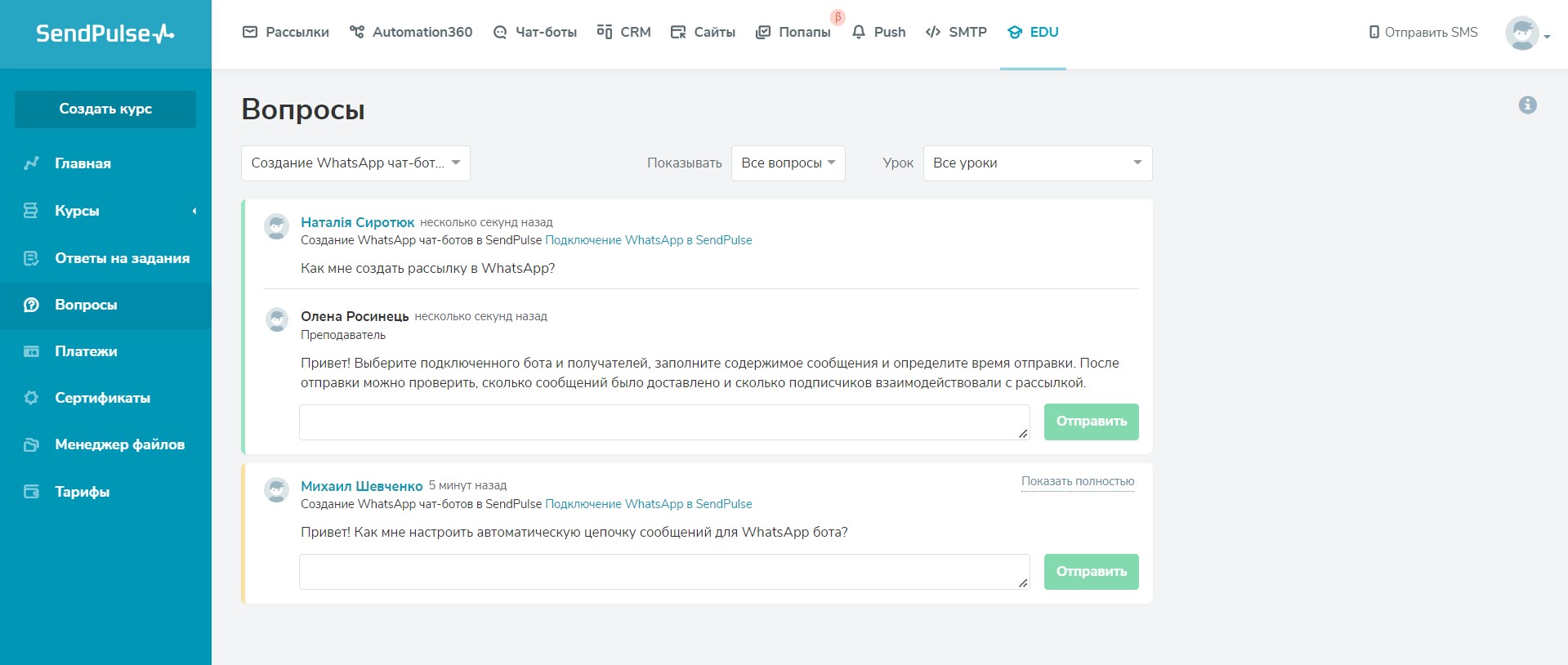Click the SendPulse logo
This screenshot has height=665, width=1568.
[105, 33]
